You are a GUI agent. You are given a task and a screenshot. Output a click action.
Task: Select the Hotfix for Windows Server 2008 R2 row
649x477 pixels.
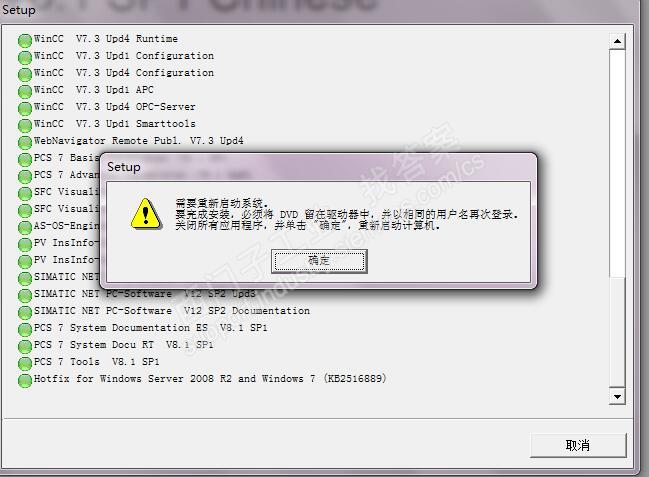[x=210, y=378]
